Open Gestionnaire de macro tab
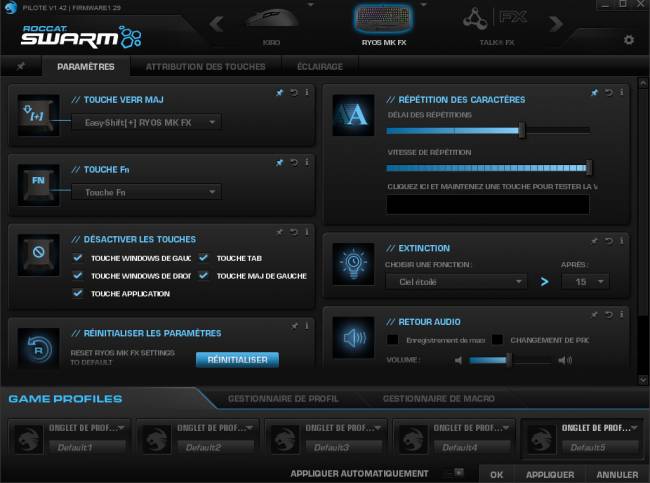The image size is (650, 483). 439,399
